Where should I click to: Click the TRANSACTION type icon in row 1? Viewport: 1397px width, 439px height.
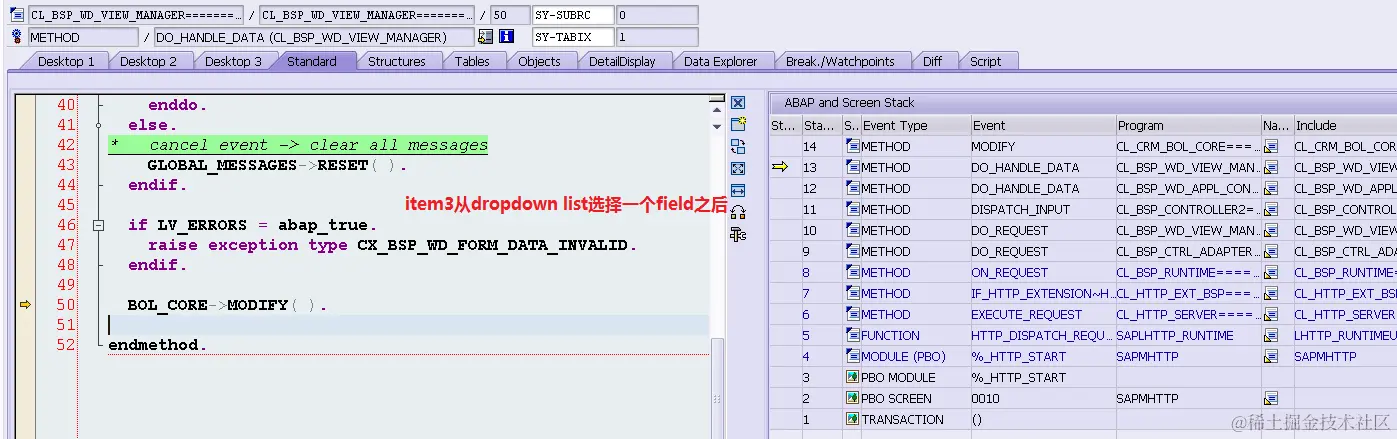pos(852,420)
